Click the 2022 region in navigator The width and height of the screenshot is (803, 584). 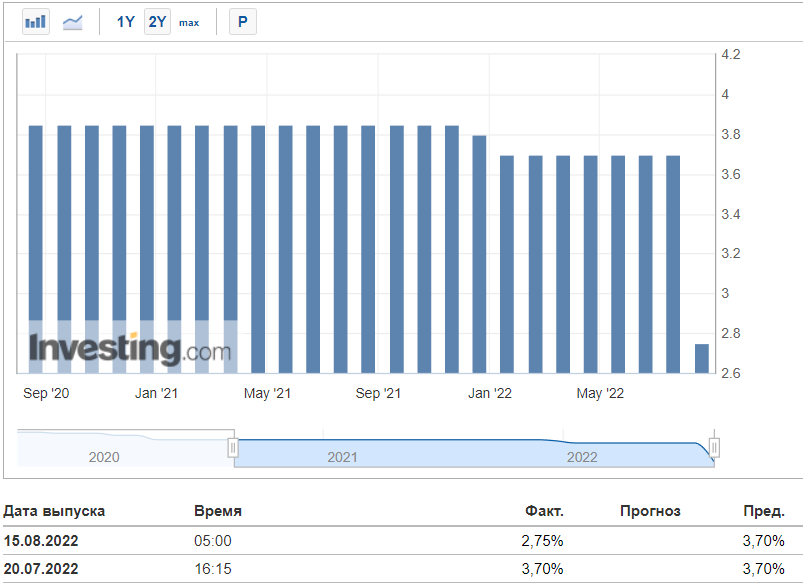(x=581, y=457)
